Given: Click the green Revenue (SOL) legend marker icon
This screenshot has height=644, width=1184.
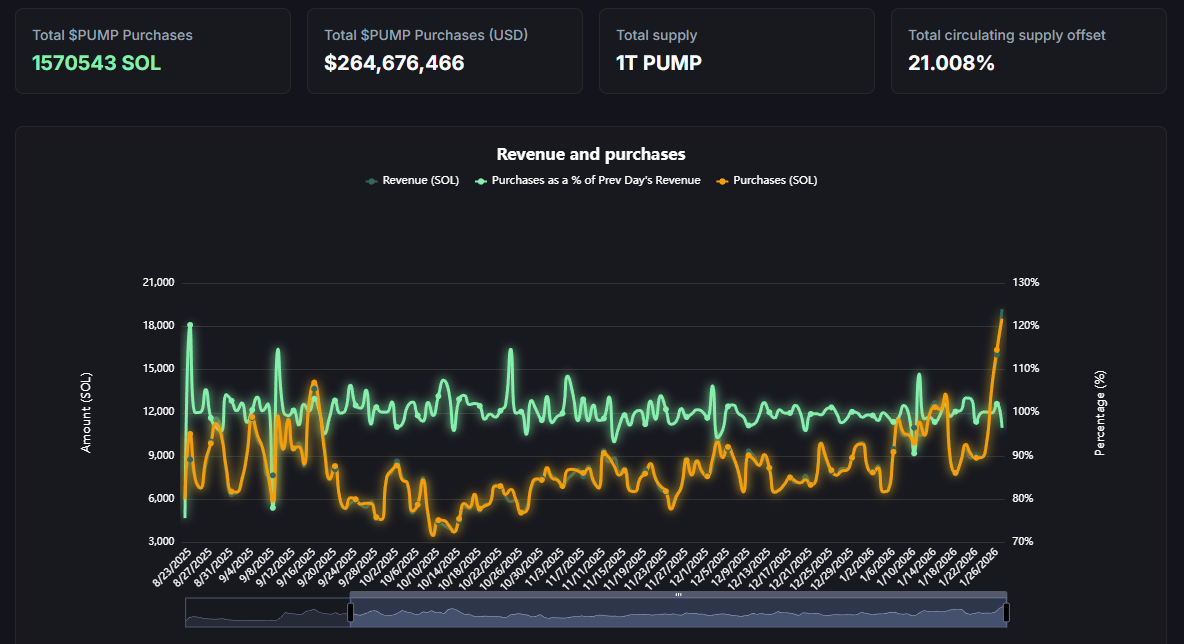Looking at the screenshot, I should click(x=371, y=180).
